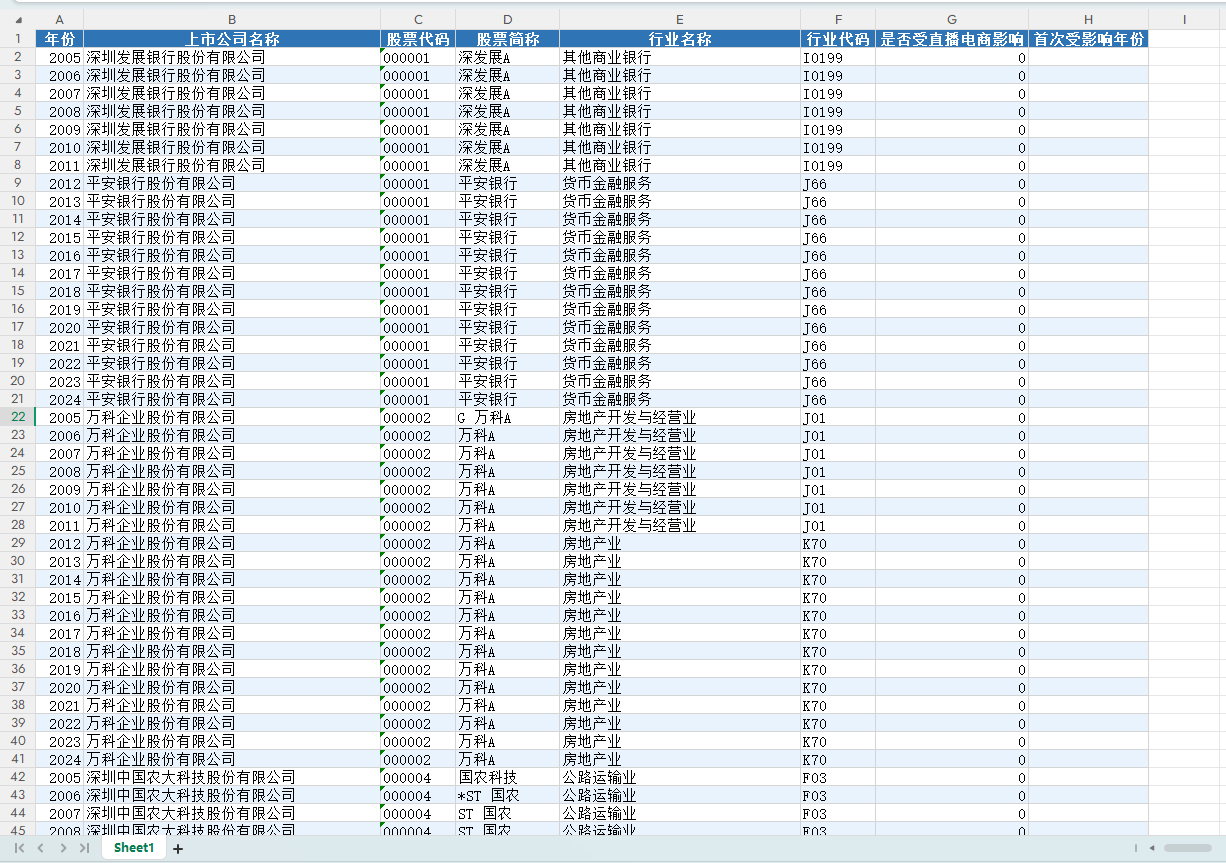Click the horizontal scrollbar thumb

click(1187, 848)
